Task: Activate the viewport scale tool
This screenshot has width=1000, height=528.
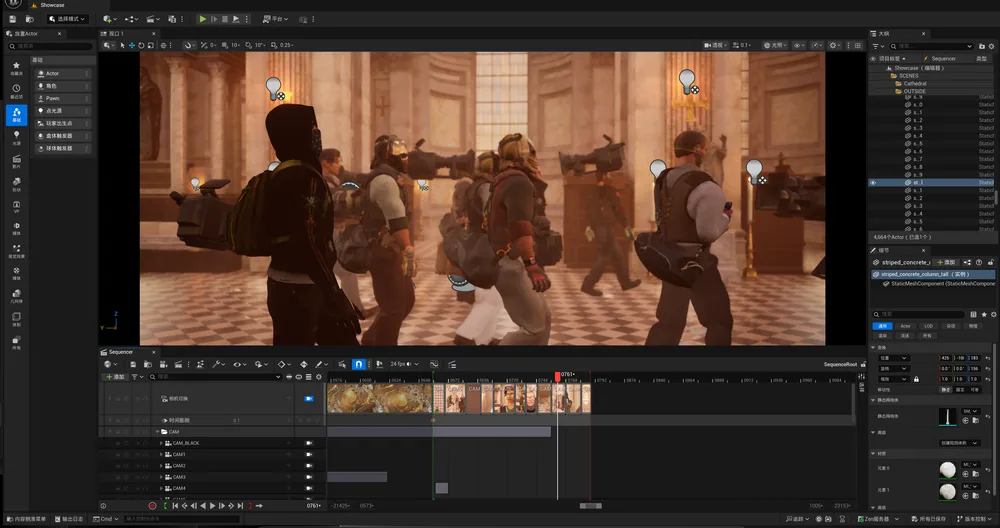Action: point(151,45)
